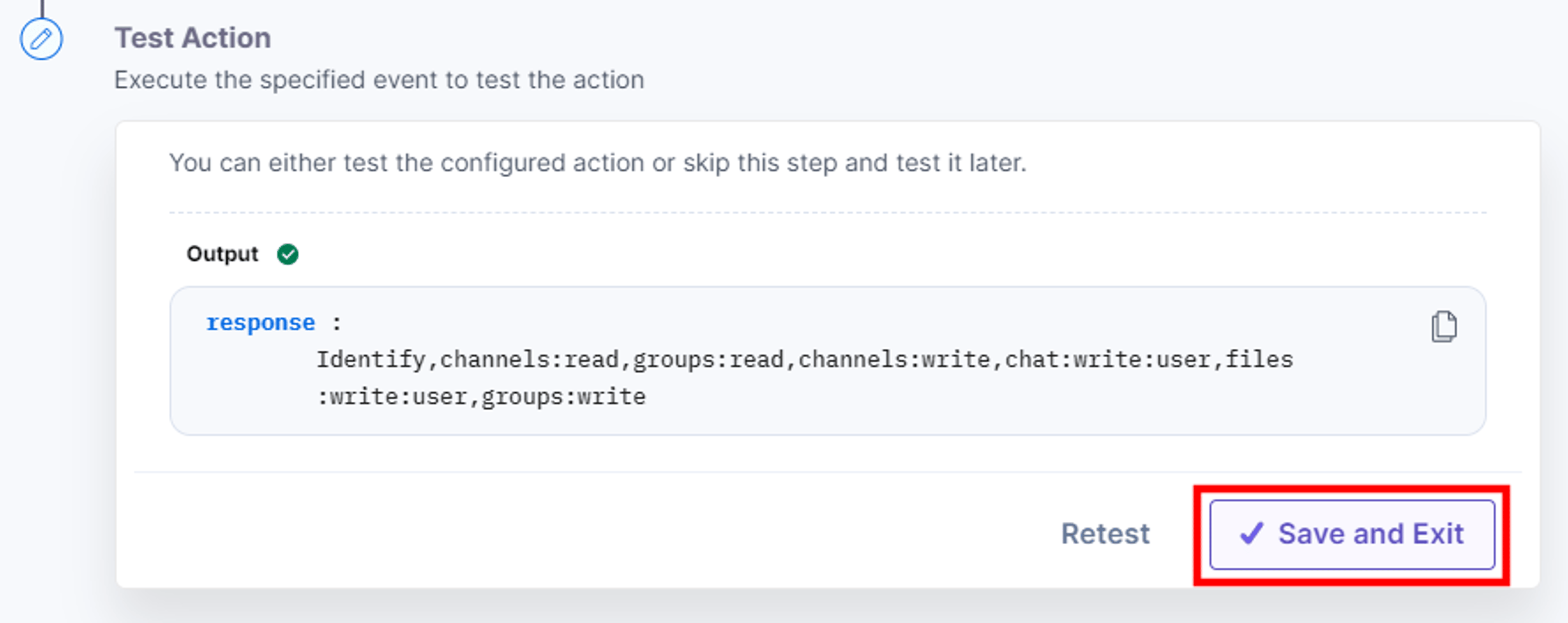Click the checkmark inside Save and Exit
The height and width of the screenshot is (623, 1568).
[x=1252, y=534]
